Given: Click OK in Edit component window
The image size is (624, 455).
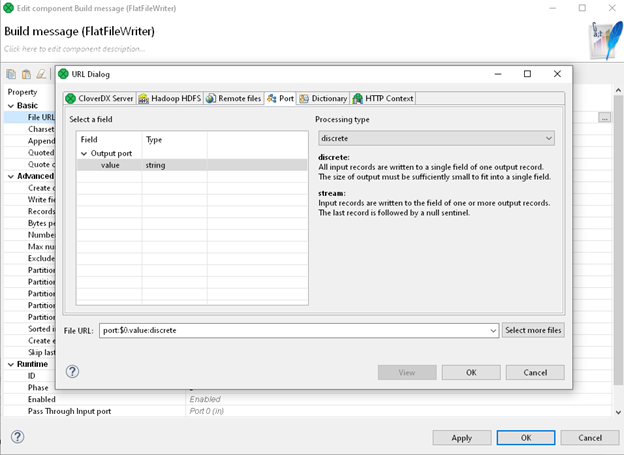Looking at the screenshot, I should 526,438.
